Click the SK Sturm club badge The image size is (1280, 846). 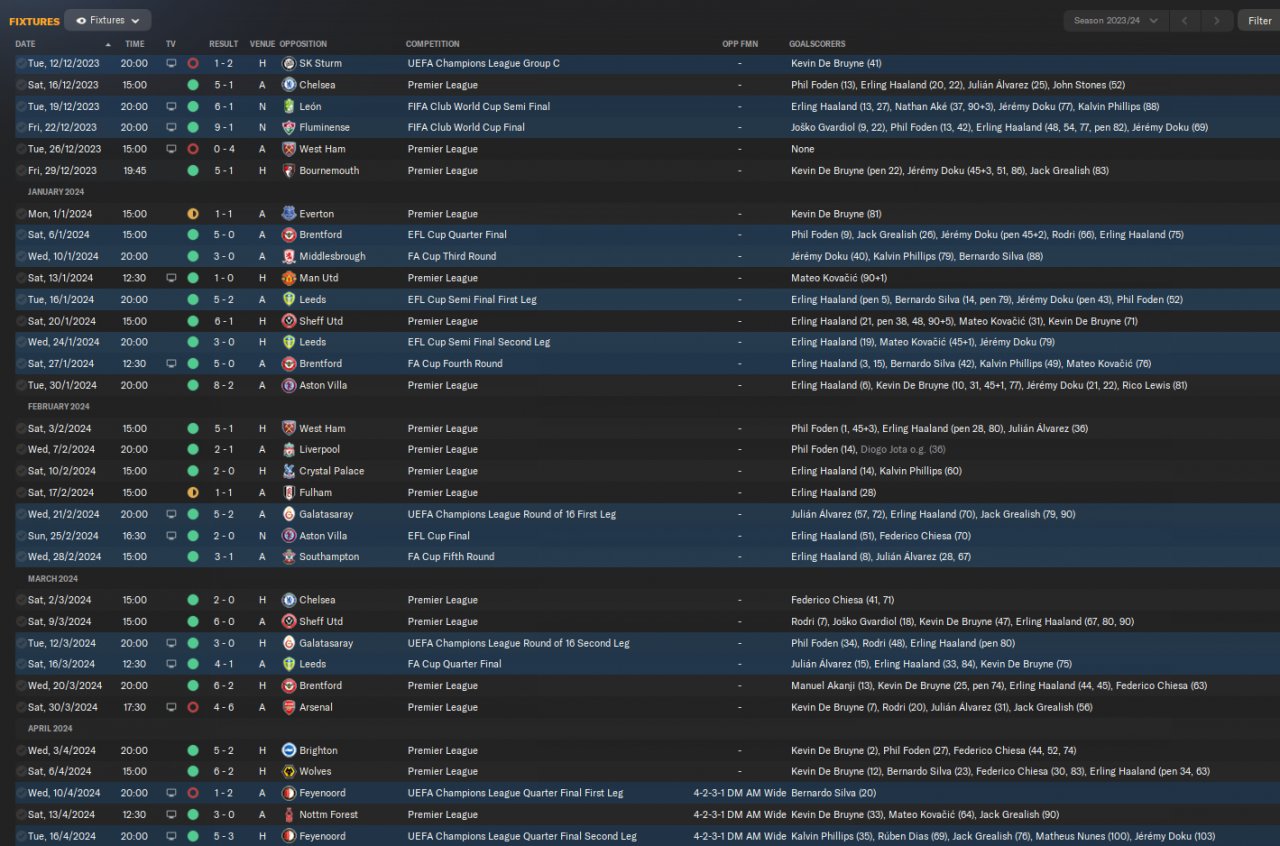coord(289,64)
